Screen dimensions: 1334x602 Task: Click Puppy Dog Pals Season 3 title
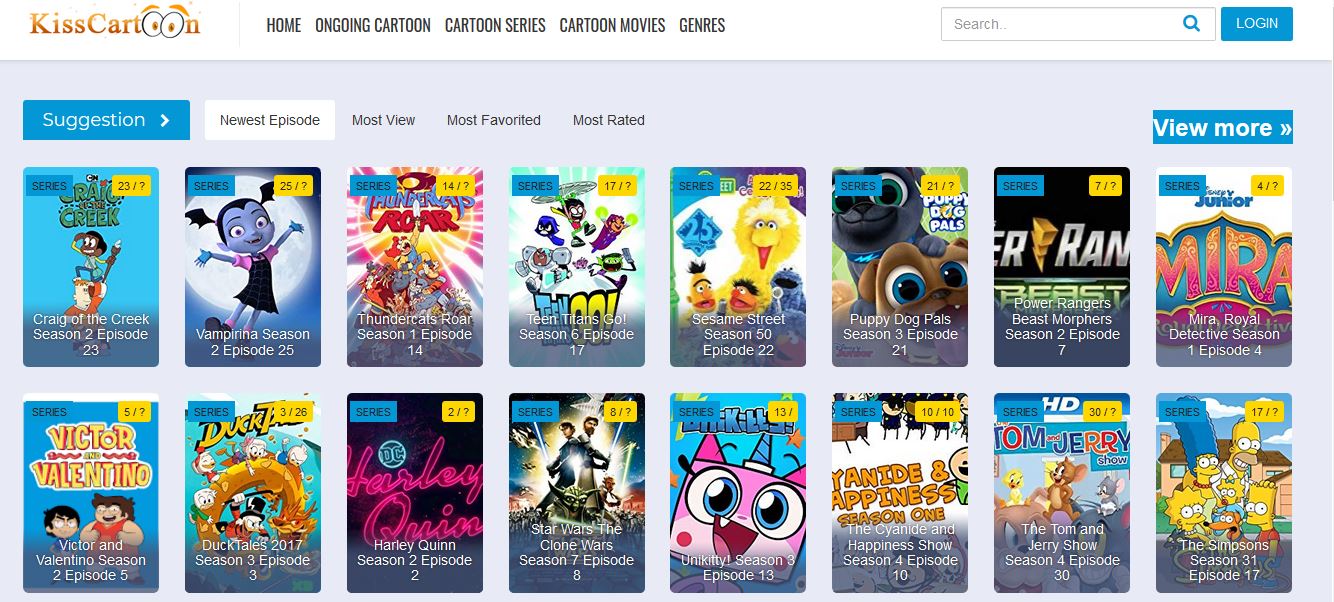(900, 334)
